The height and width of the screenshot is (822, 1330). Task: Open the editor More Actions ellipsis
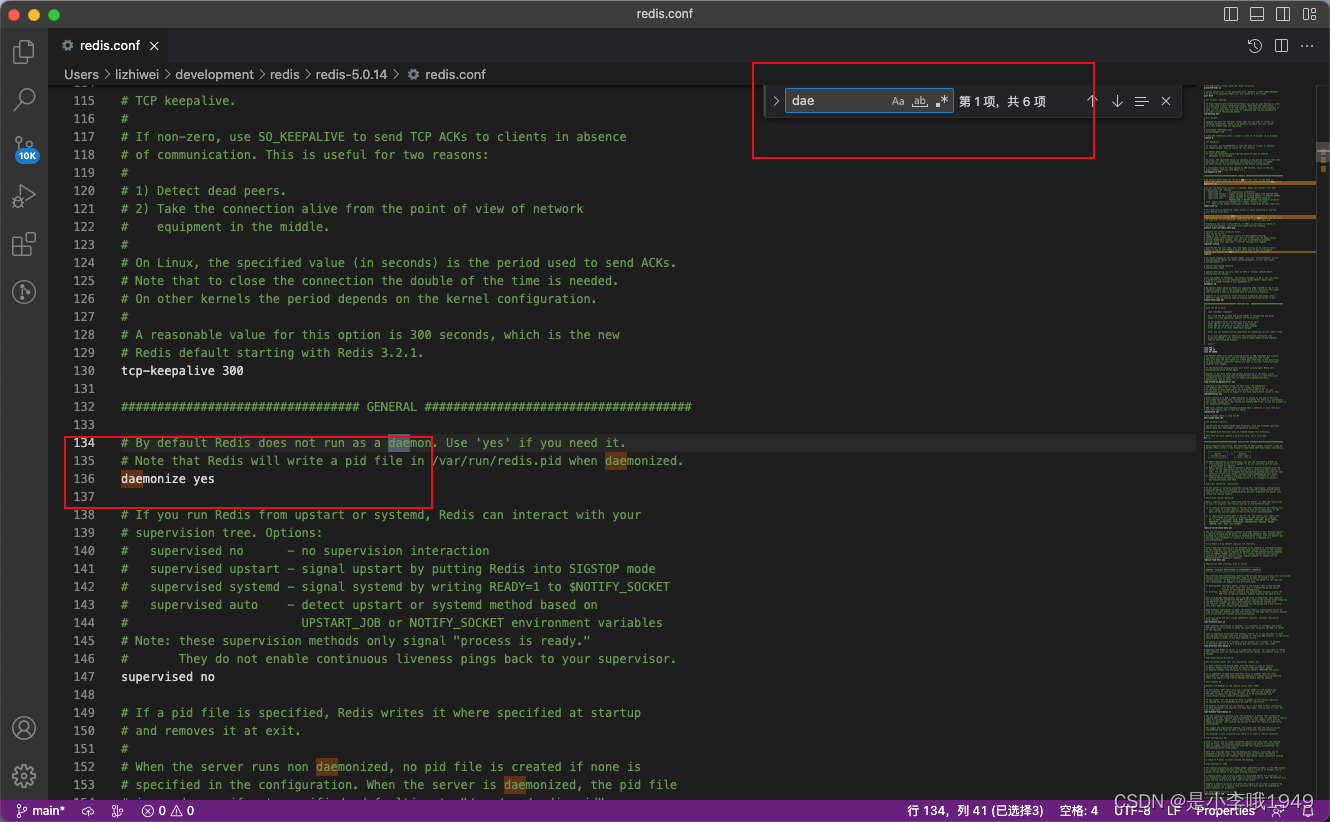click(1307, 46)
